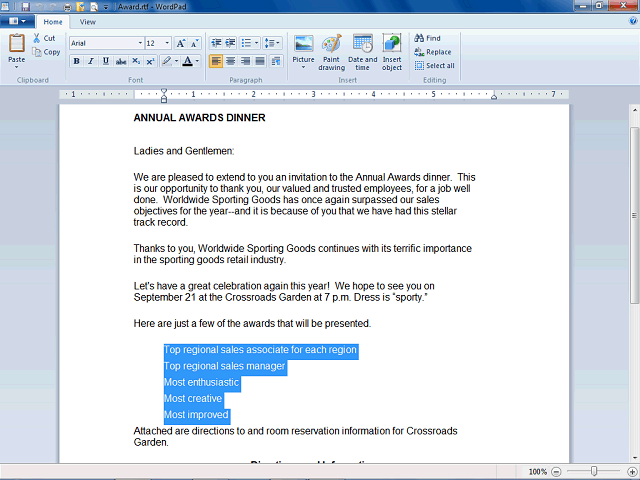Click the ANNUAL AWARDS DINNER heading
Image resolution: width=640 pixels, height=480 pixels.
(200, 118)
